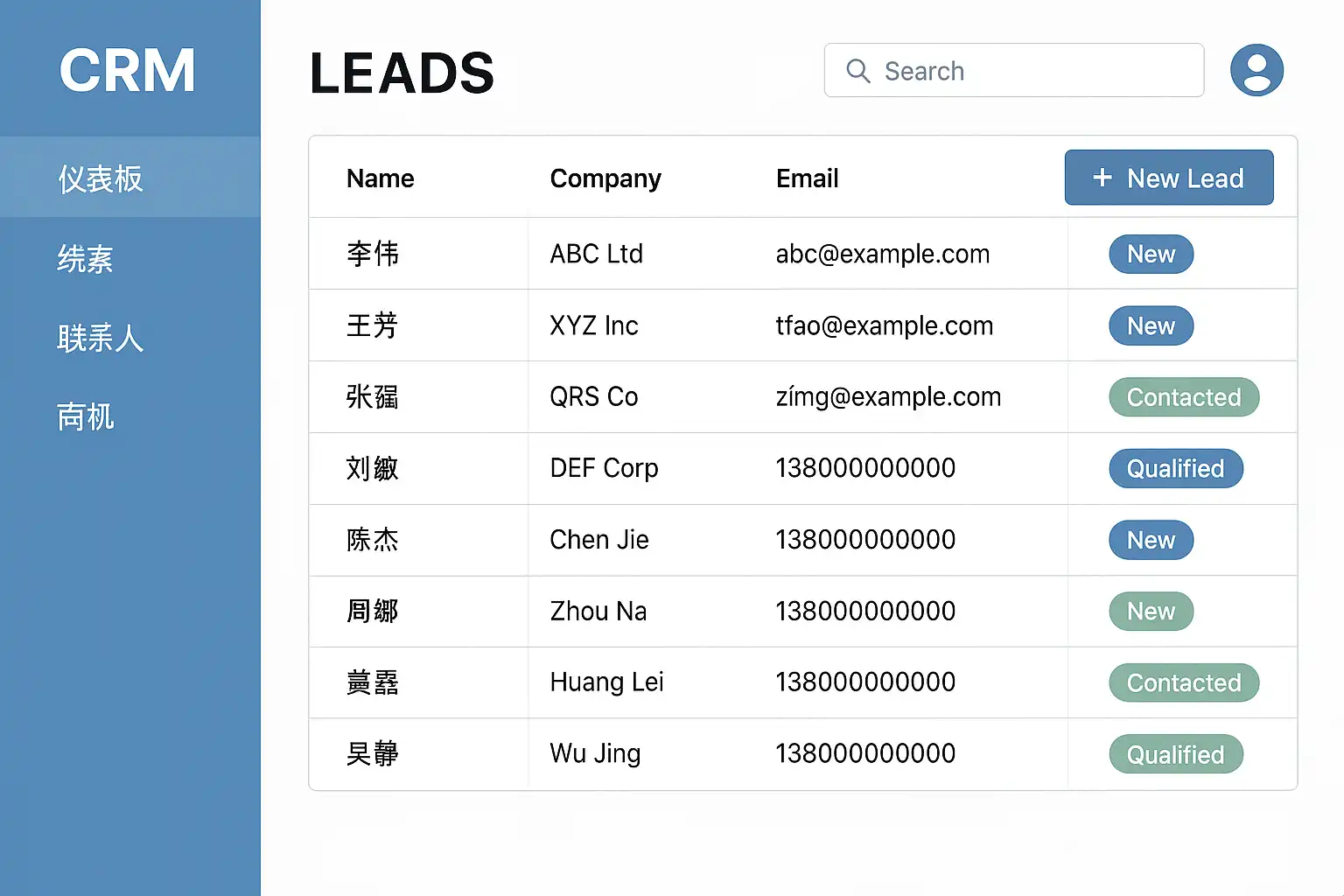The image size is (1344, 896).
Task: Click the Contacted badge for Huang Lei
Action: tap(1184, 682)
